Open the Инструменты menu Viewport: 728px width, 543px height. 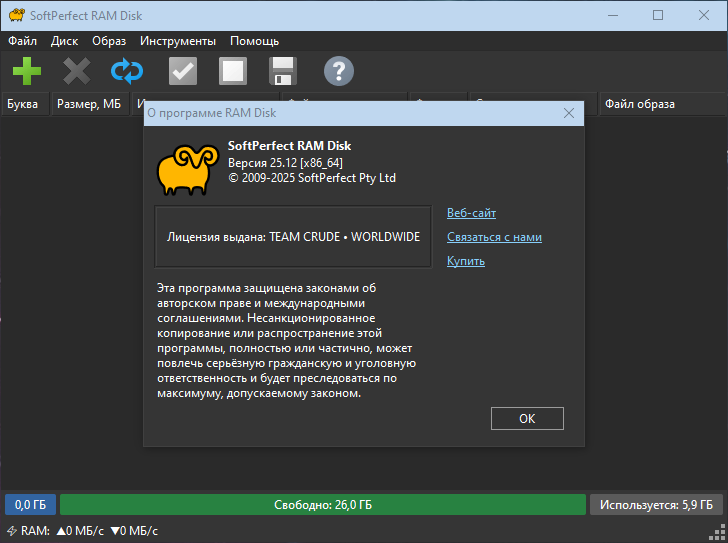(x=178, y=41)
